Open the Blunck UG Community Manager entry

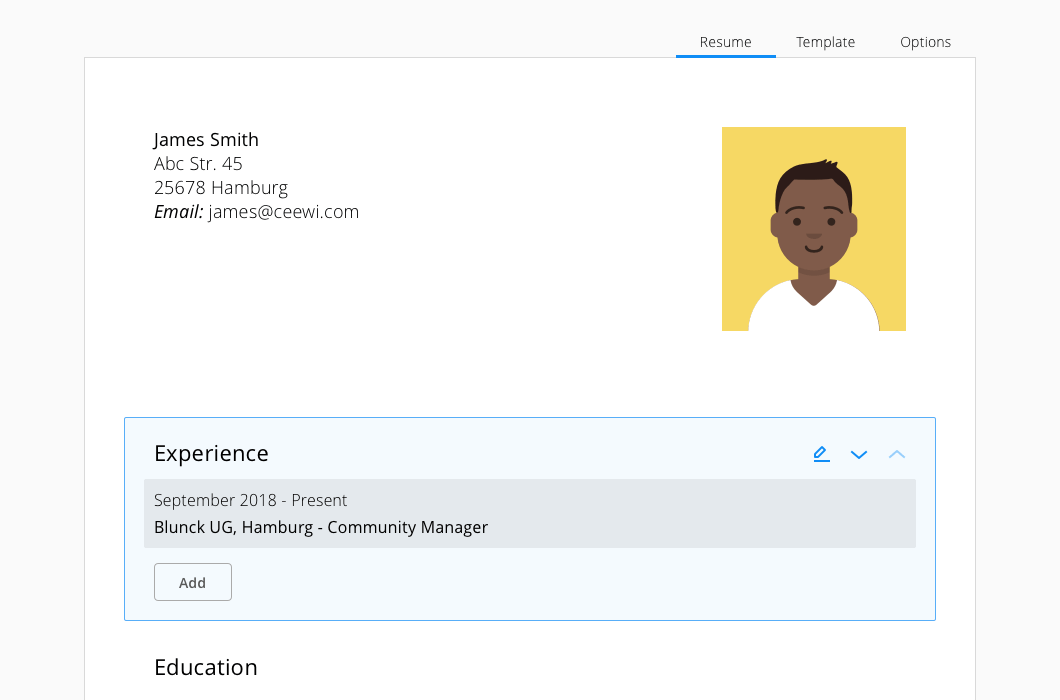tap(321, 527)
